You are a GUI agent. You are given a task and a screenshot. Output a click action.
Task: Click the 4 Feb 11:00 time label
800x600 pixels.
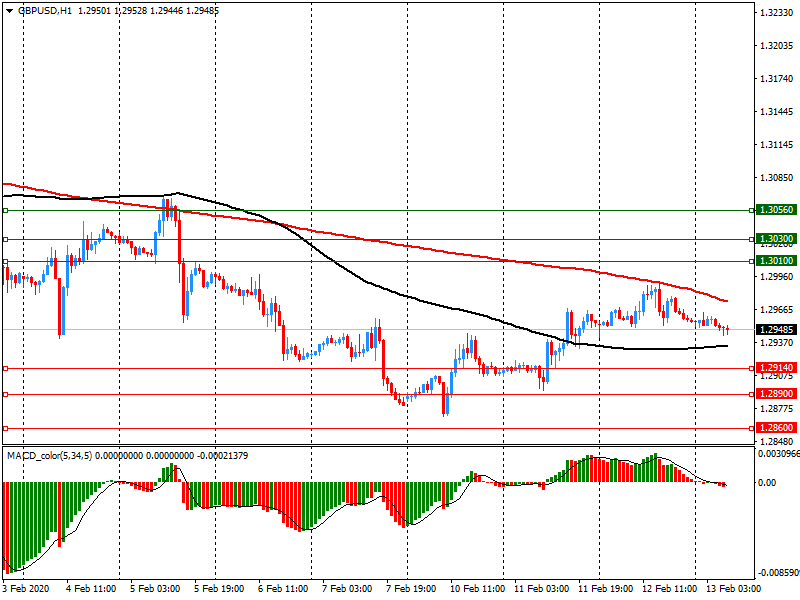(x=91, y=589)
